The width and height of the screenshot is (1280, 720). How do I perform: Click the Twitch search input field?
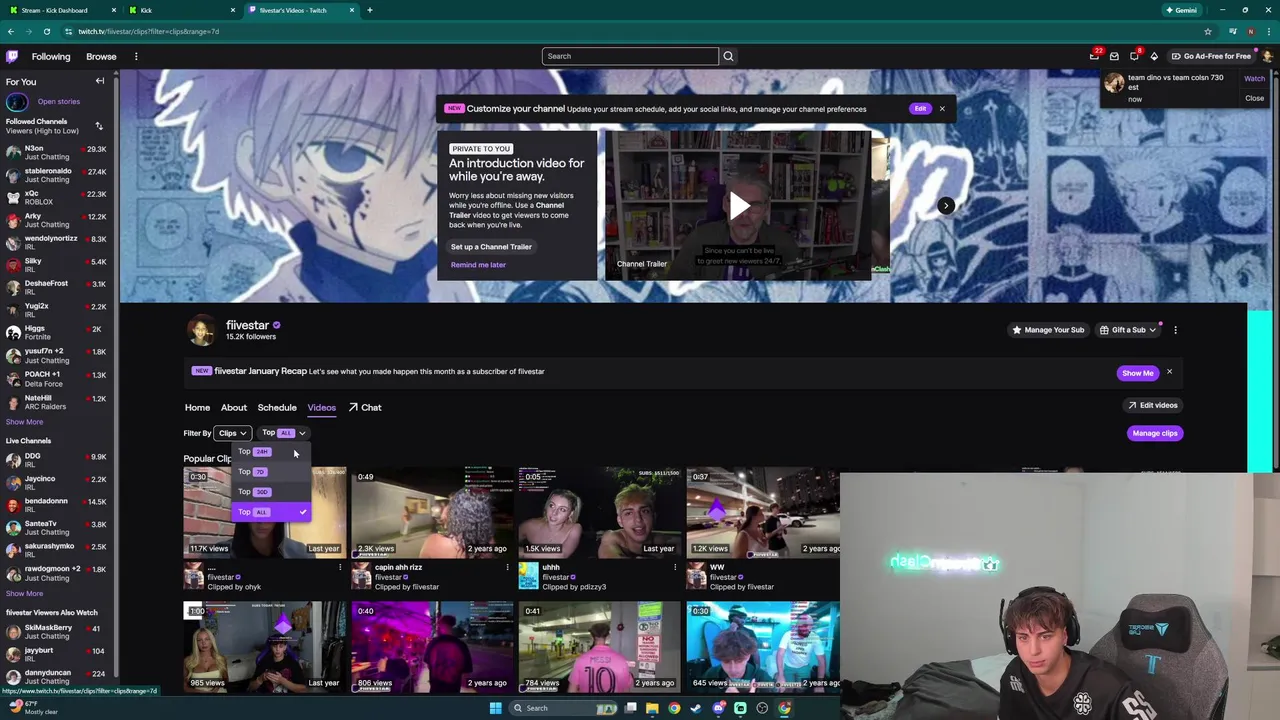(630, 56)
